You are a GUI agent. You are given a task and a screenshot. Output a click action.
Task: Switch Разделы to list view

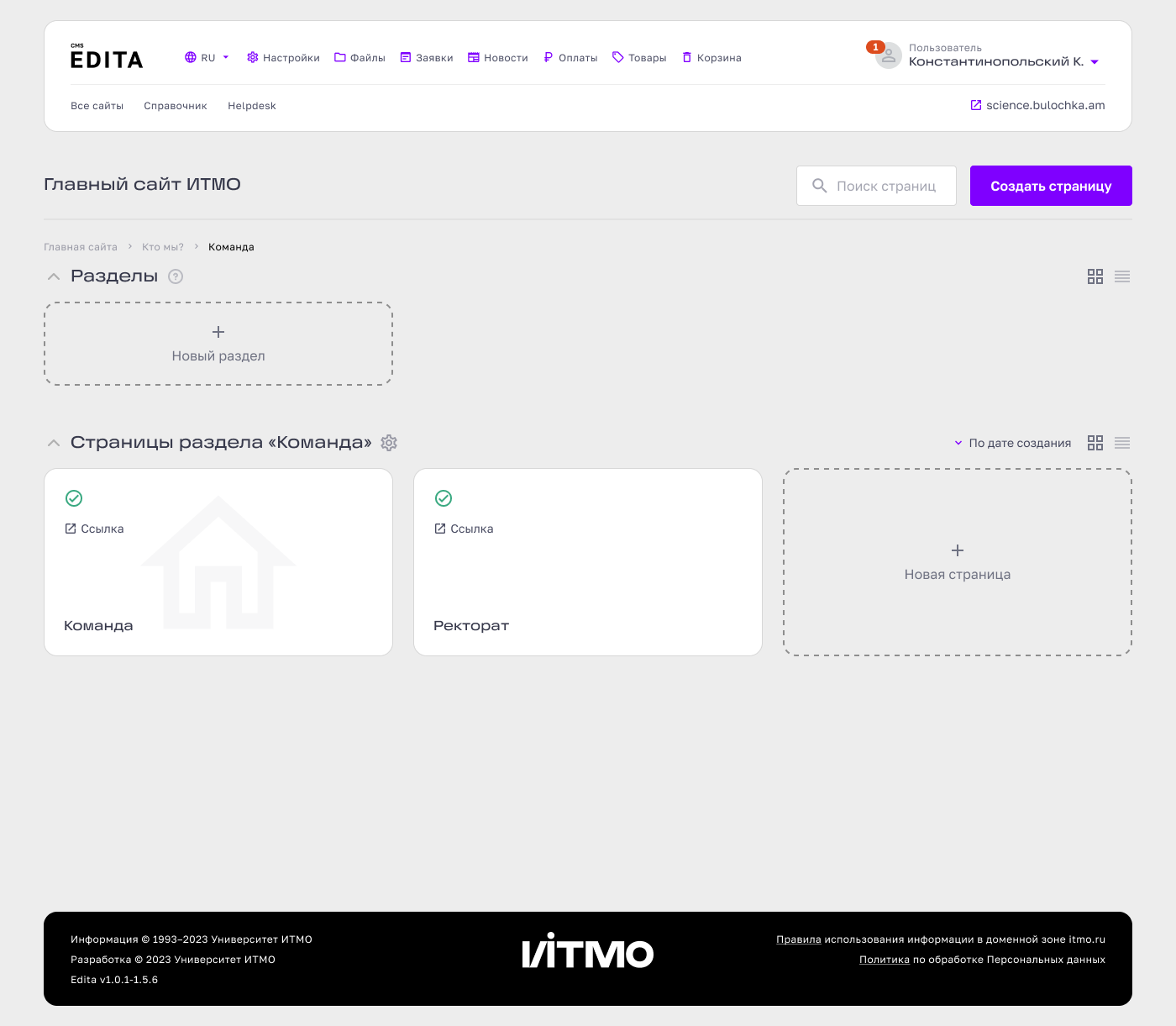coord(1122,276)
